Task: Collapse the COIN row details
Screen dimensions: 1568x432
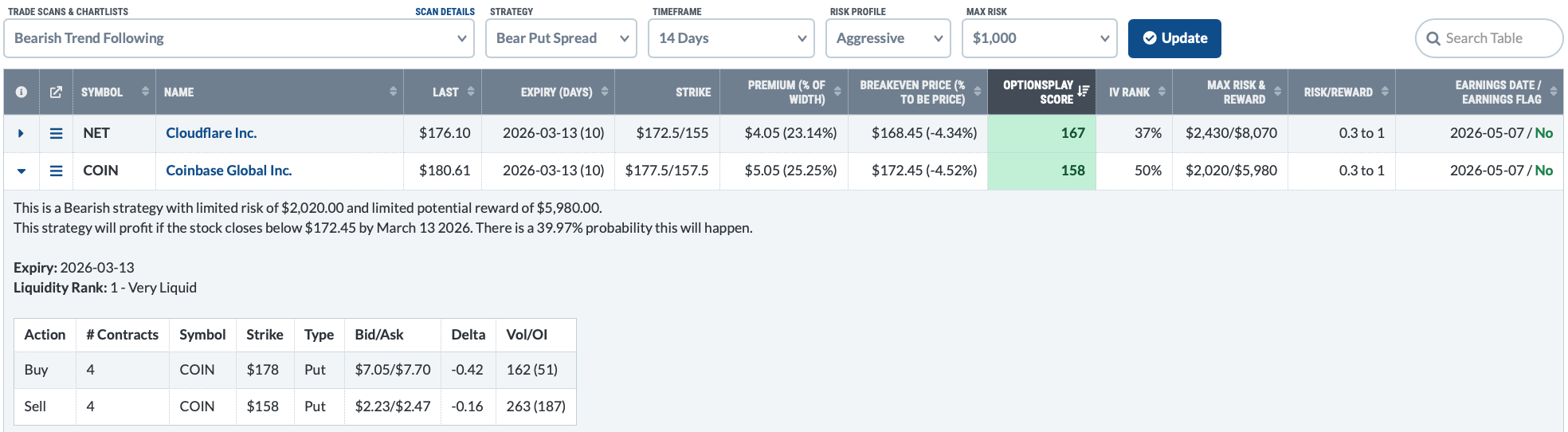Action: (x=22, y=171)
